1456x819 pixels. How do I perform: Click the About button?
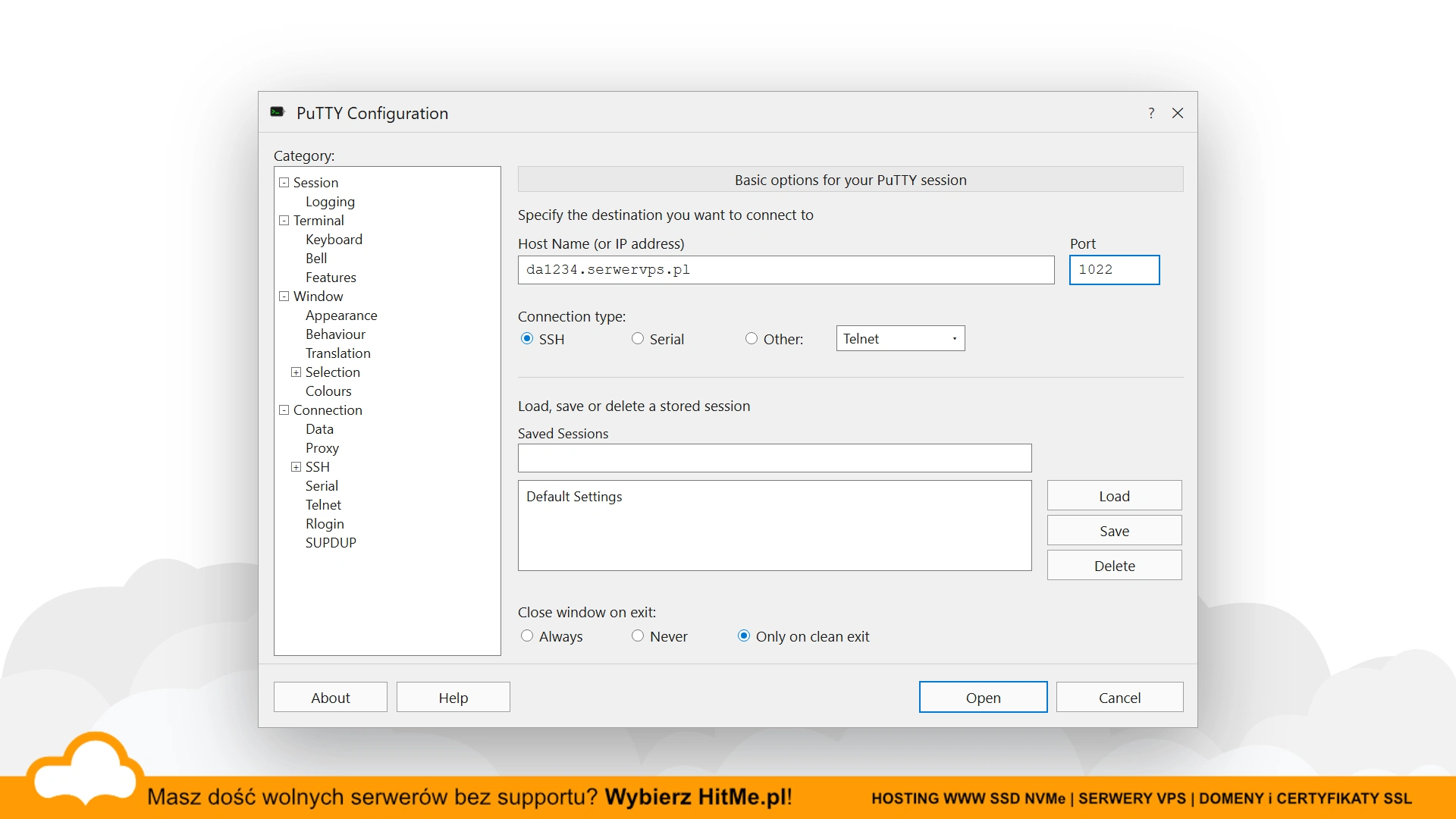[331, 697]
